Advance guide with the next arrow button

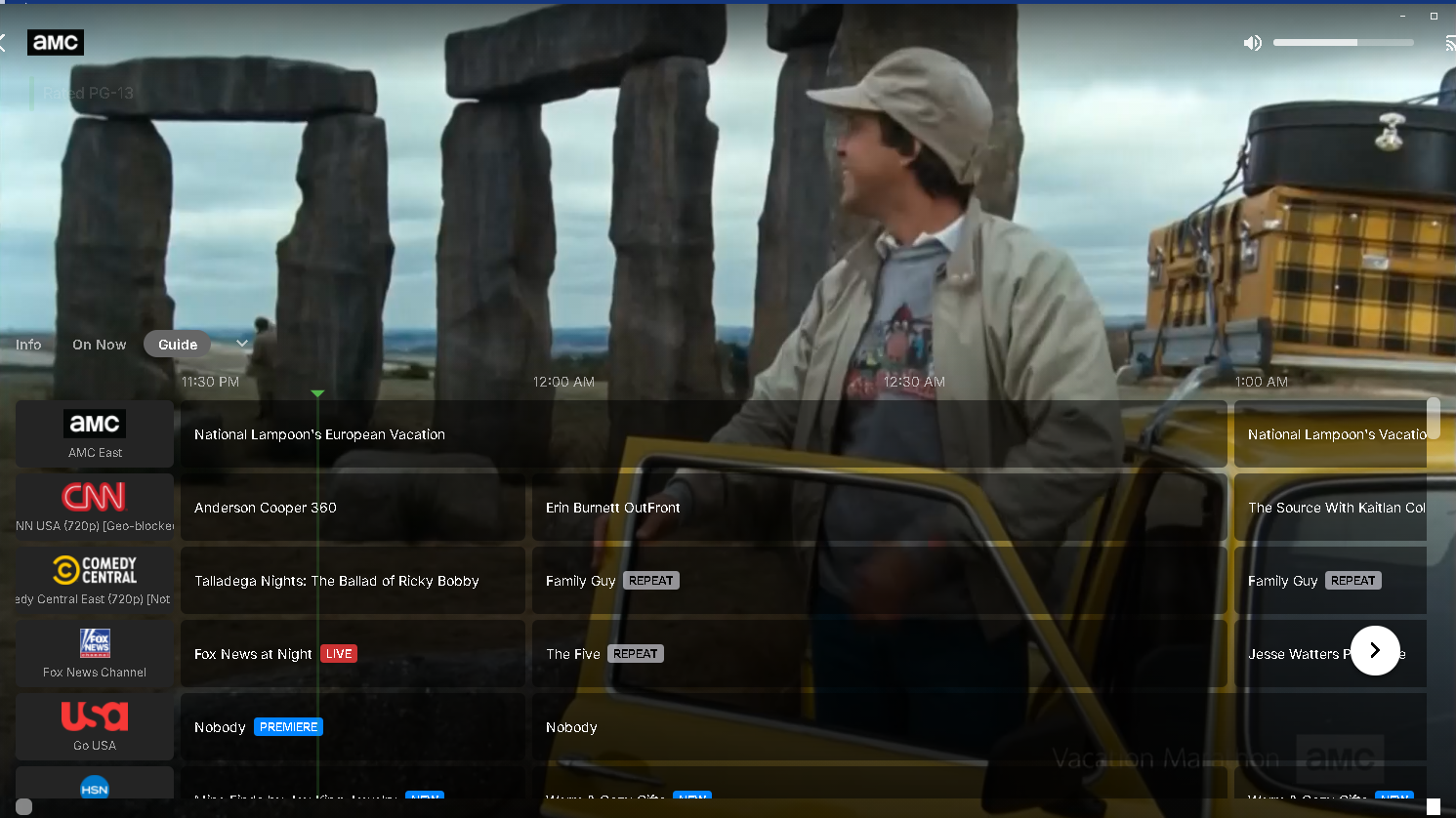(1375, 650)
